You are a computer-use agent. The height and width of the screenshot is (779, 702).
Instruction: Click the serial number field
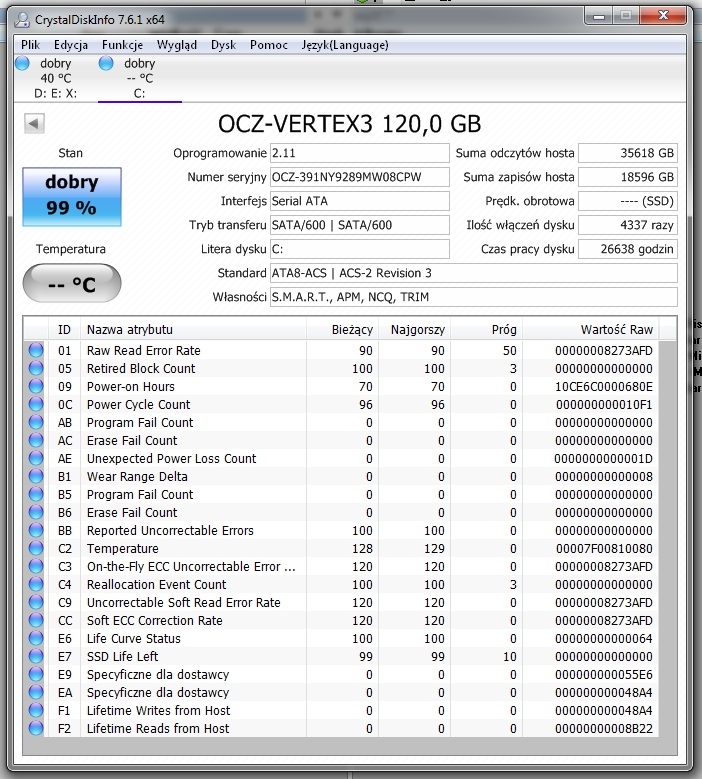click(359, 177)
